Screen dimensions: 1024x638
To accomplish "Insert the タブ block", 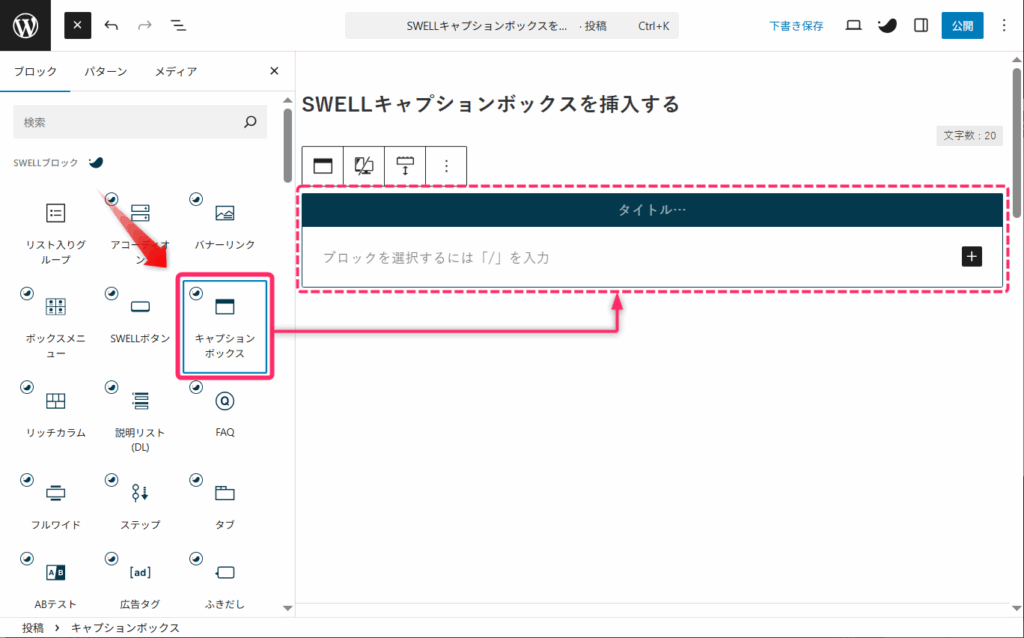I will pos(225,505).
